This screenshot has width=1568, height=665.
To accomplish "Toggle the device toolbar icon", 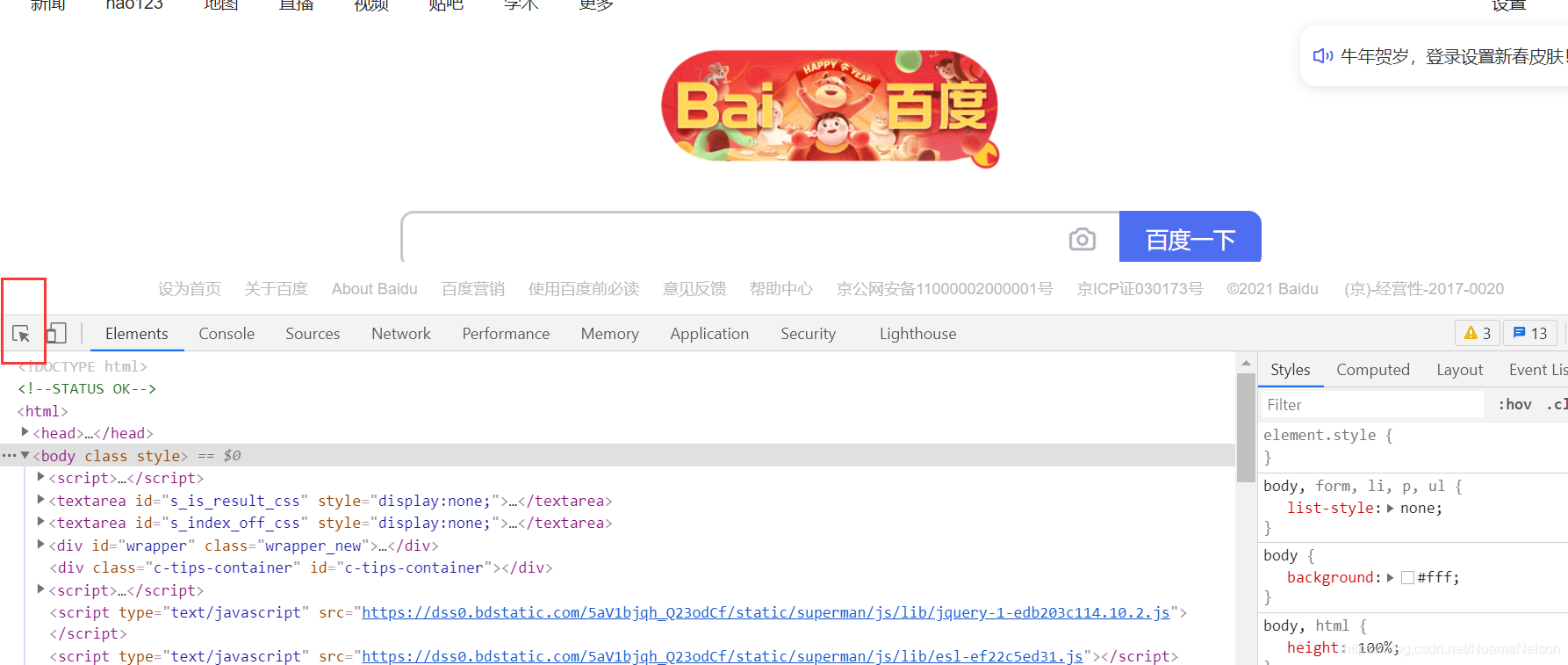I will (x=56, y=334).
